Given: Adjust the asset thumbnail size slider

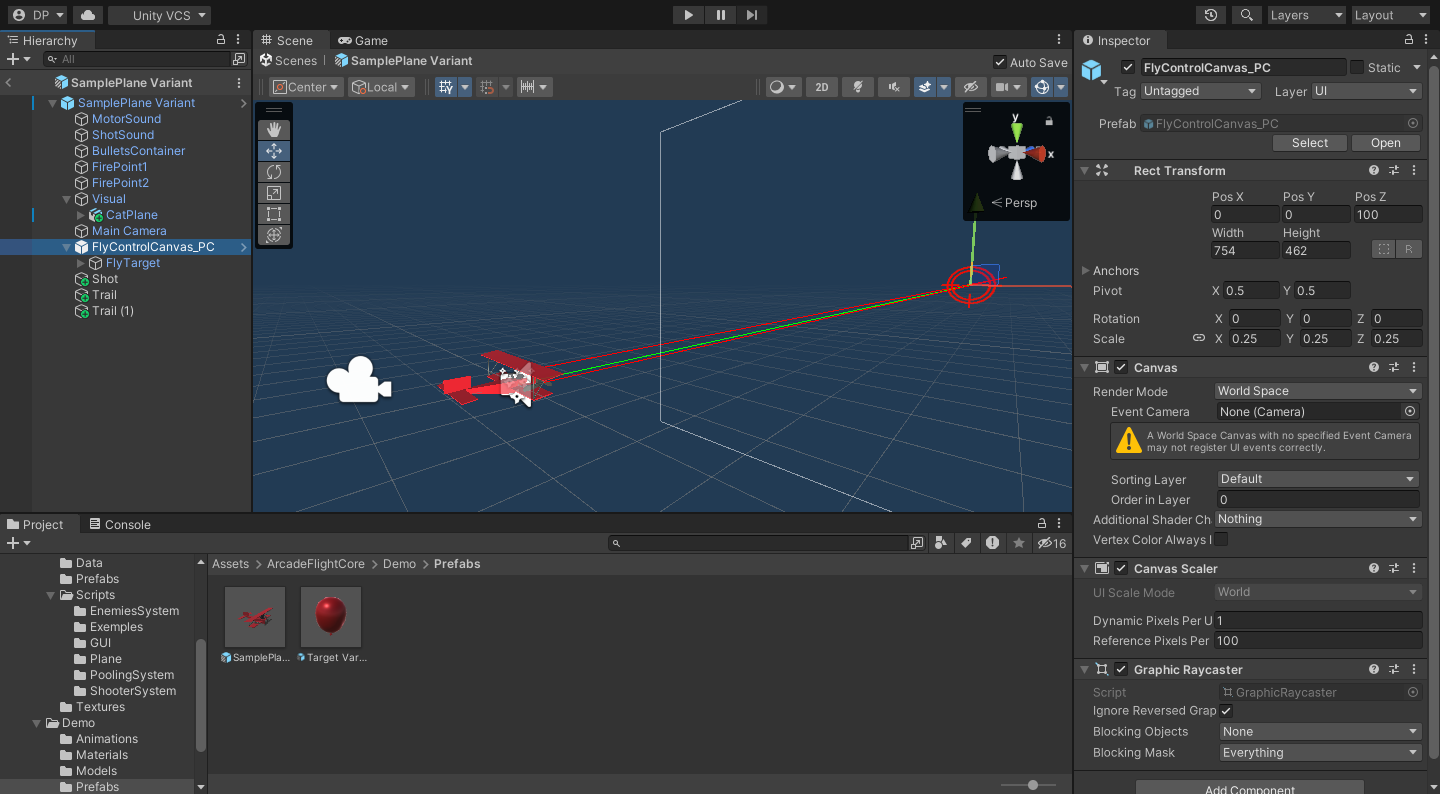Looking at the screenshot, I should 1033,785.
